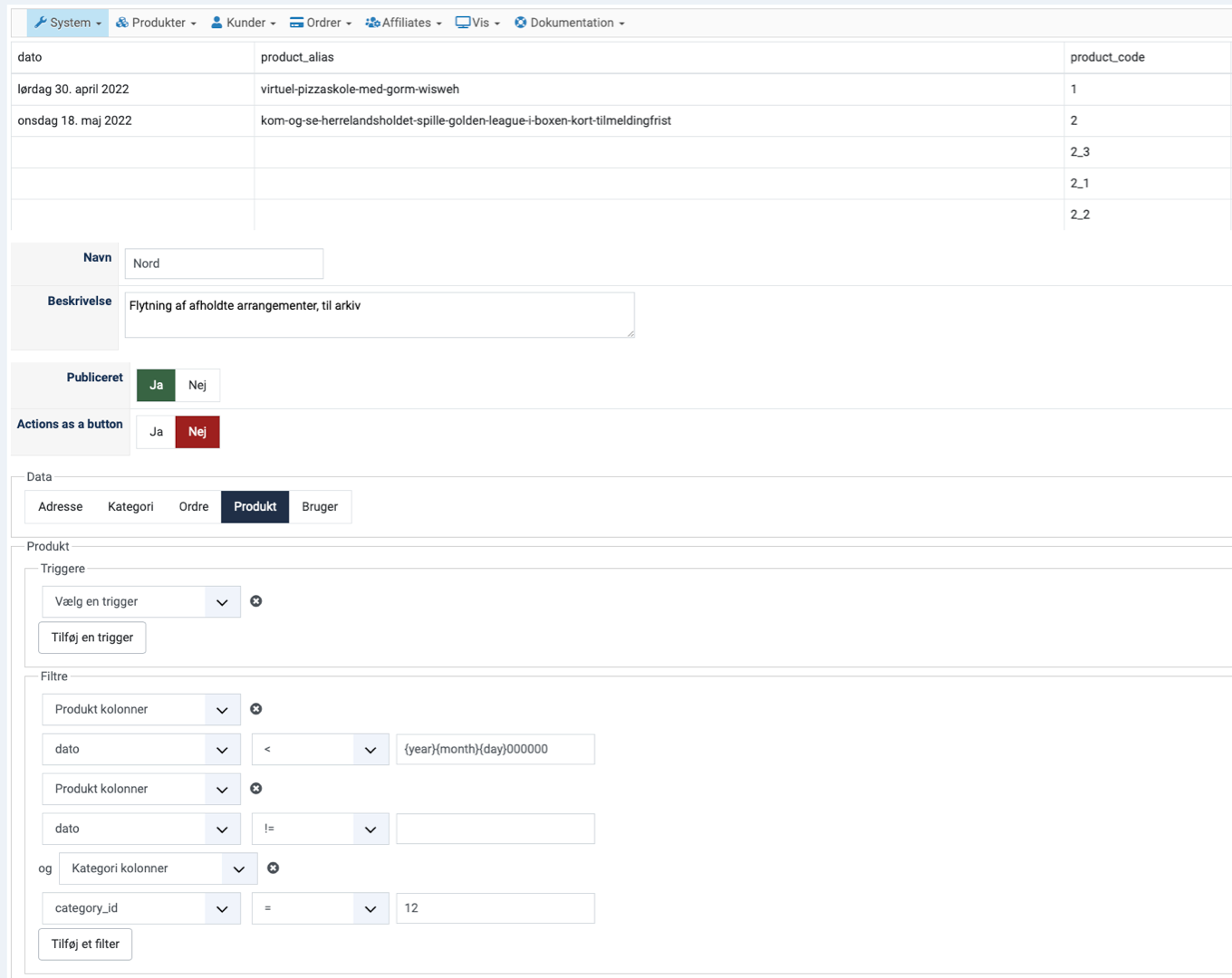Viewport: 1232px width, 978px height.
Task: Switch to the Kategori data tab
Action: tap(130, 507)
